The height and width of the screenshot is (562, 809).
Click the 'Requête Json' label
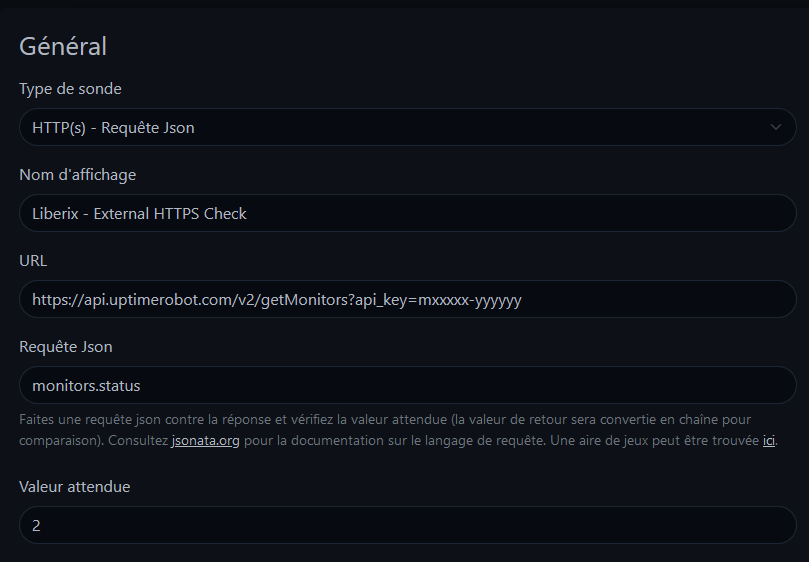click(x=66, y=347)
